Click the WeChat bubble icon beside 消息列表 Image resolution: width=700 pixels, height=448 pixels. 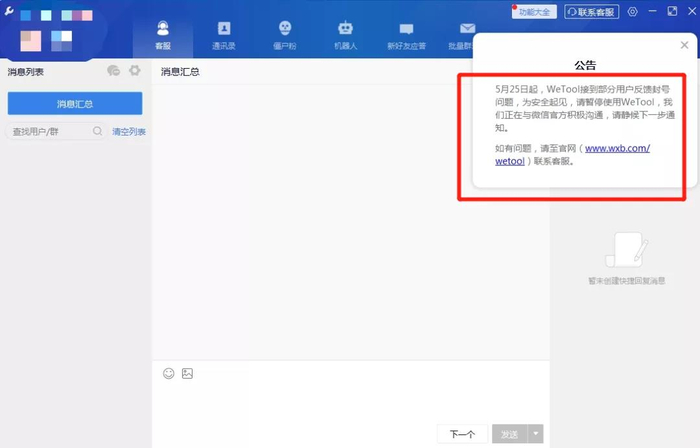(x=114, y=71)
